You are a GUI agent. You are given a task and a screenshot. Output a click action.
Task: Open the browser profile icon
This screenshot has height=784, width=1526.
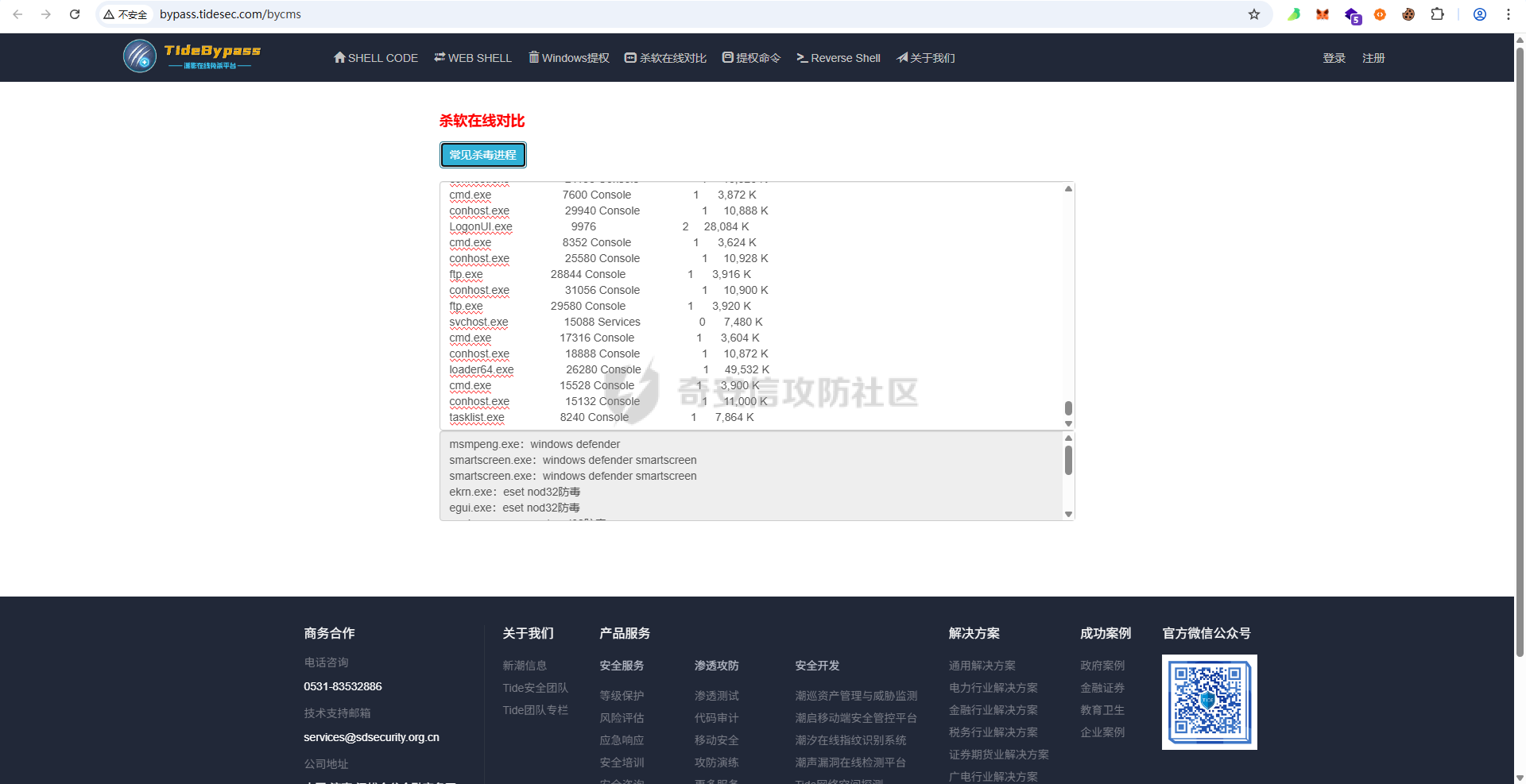point(1480,14)
